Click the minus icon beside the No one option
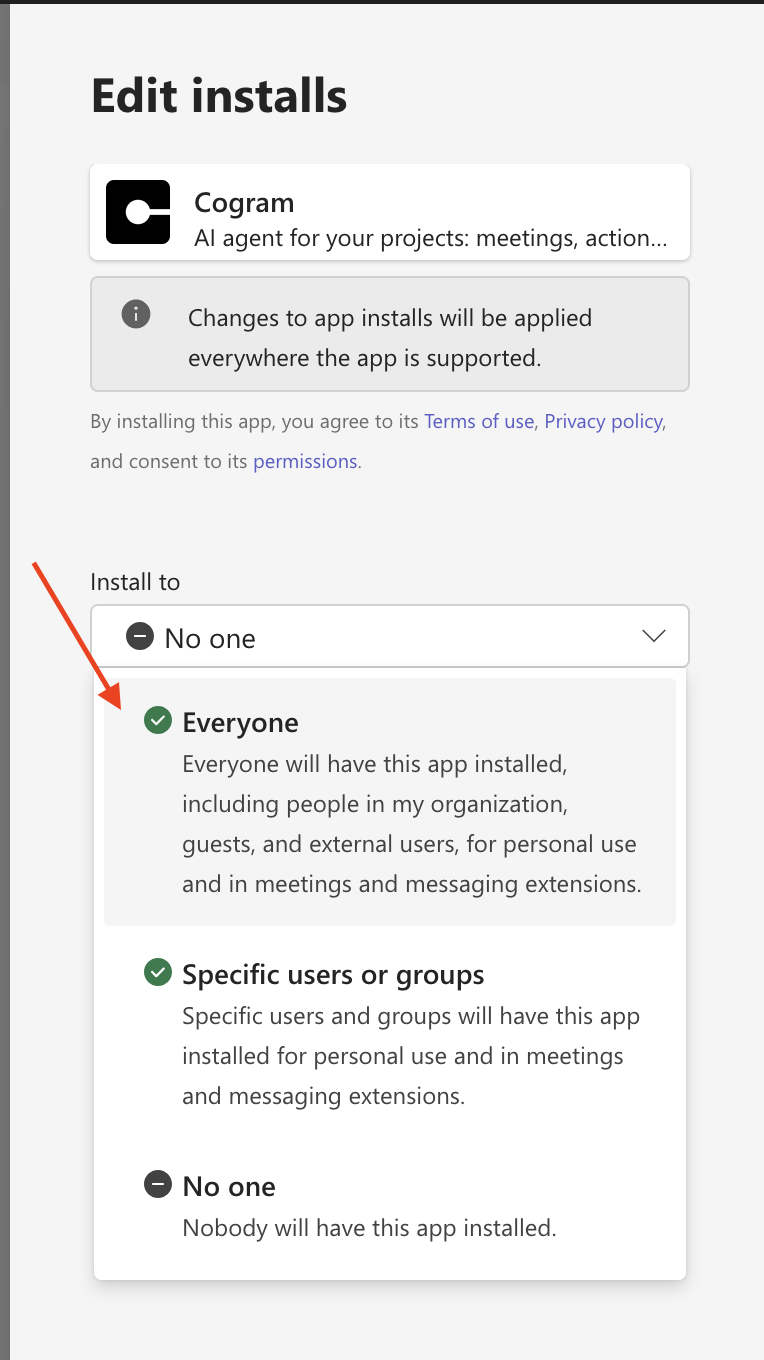Viewport: 764px width, 1360px height. (x=158, y=1185)
